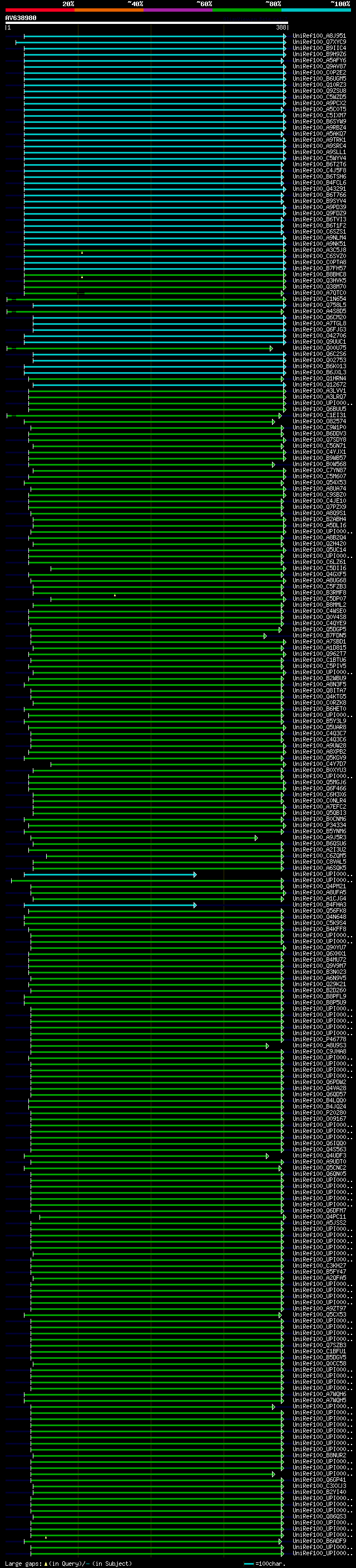Image resolution: width=356 pixels, height=1568 pixels.
Task: Click the UniRef100_B8NUR2 label
Action: [x=319, y=1456]
